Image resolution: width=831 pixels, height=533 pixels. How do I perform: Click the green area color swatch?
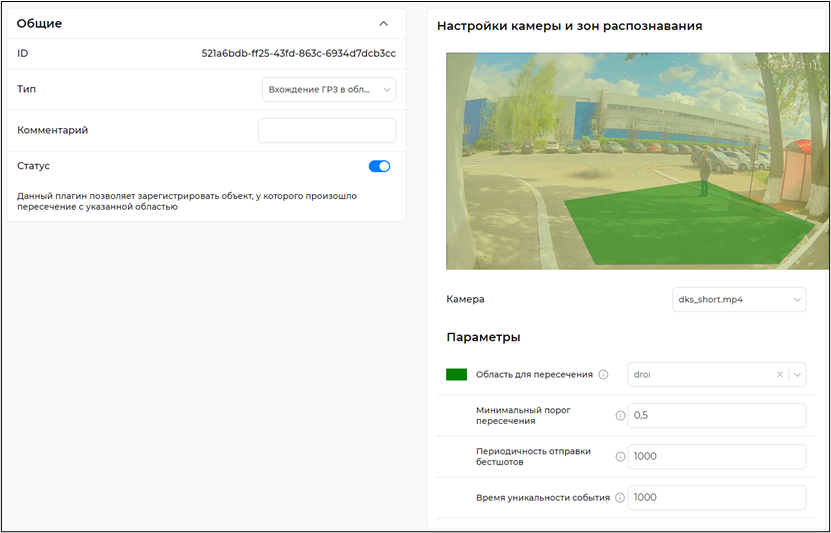(x=456, y=375)
